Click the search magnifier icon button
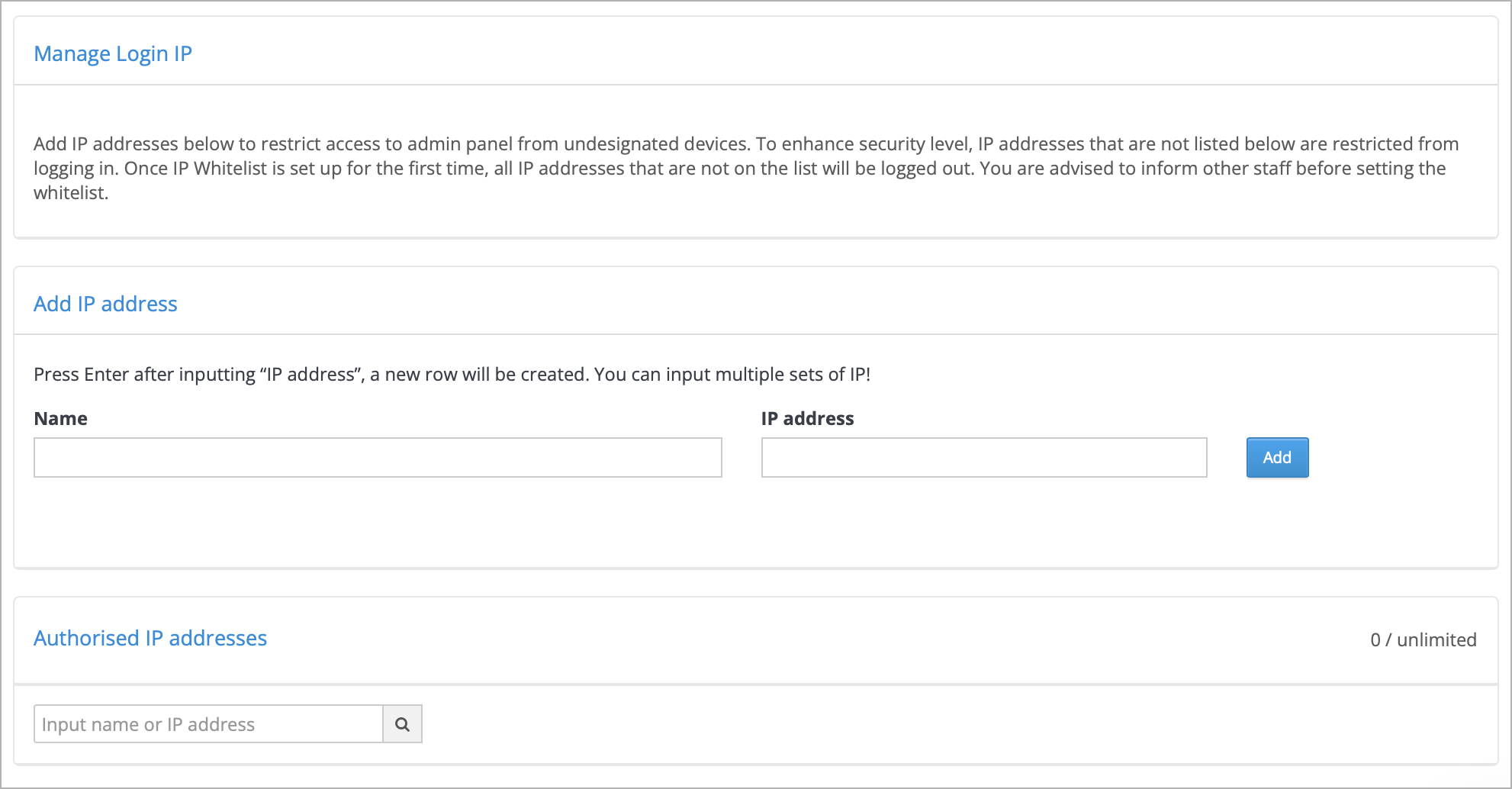Image resolution: width=1512 pixels, height=789 pixels. (402, 724)
